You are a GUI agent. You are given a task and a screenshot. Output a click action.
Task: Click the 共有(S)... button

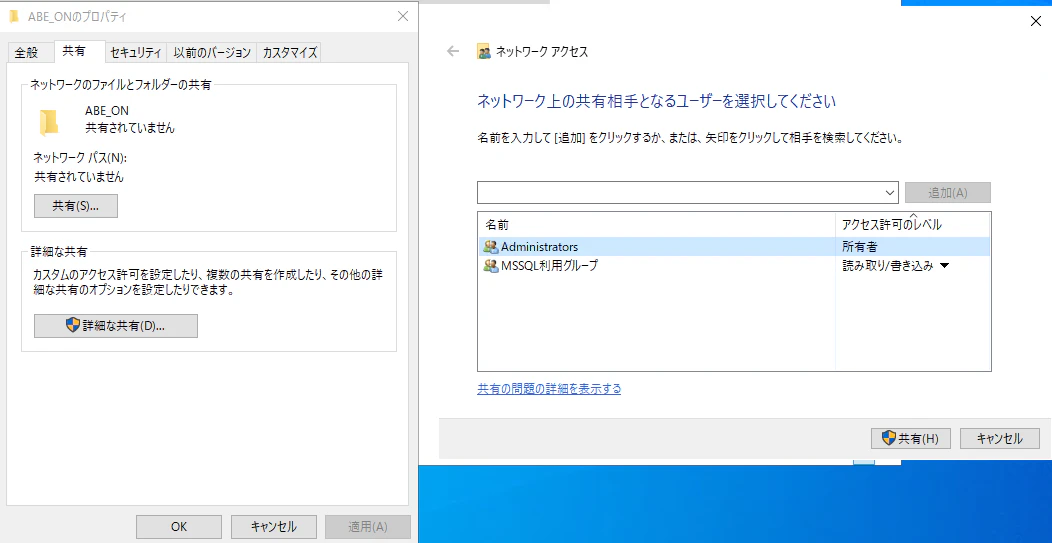[76, 206]
